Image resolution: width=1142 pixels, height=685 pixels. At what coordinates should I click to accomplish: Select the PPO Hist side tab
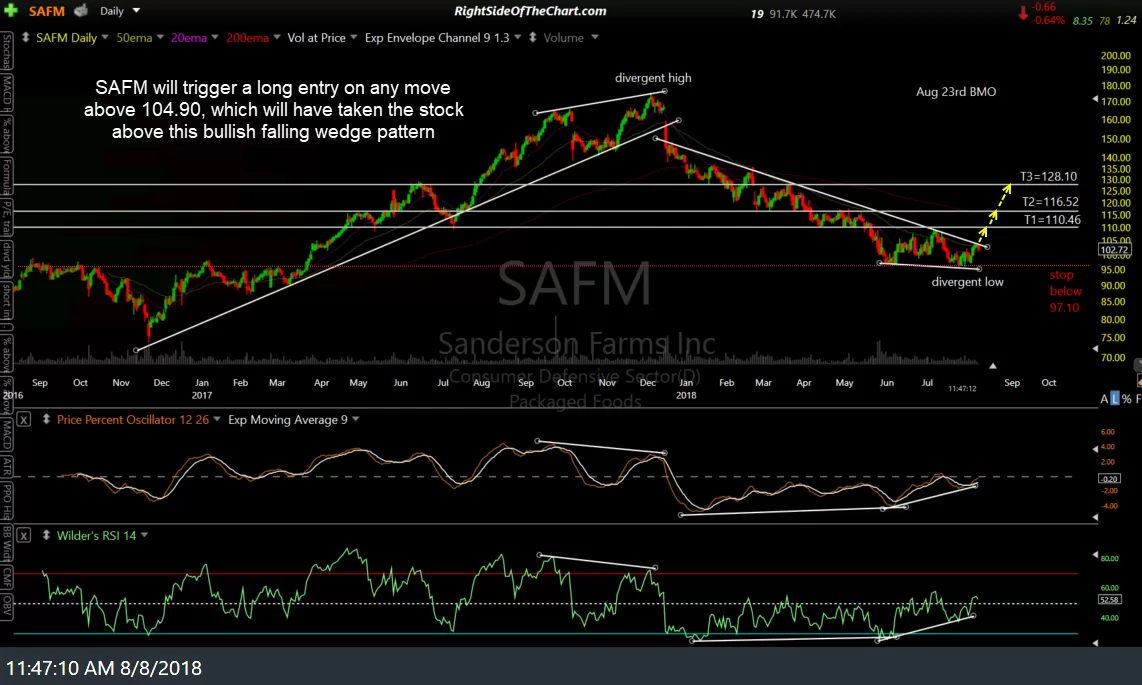(x=7, y=501)
